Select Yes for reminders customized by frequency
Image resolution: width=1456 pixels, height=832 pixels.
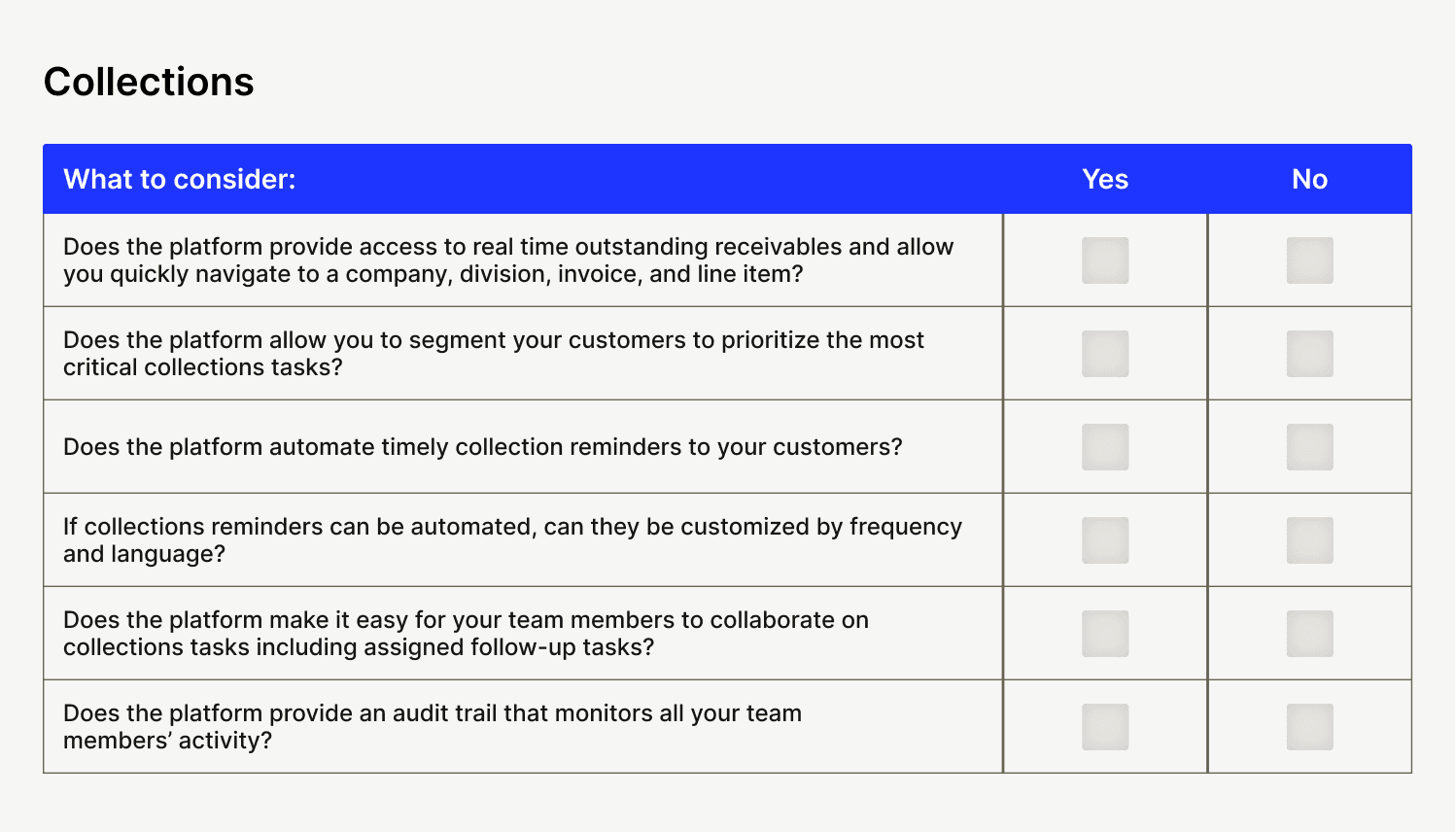tap(1105, 540)
